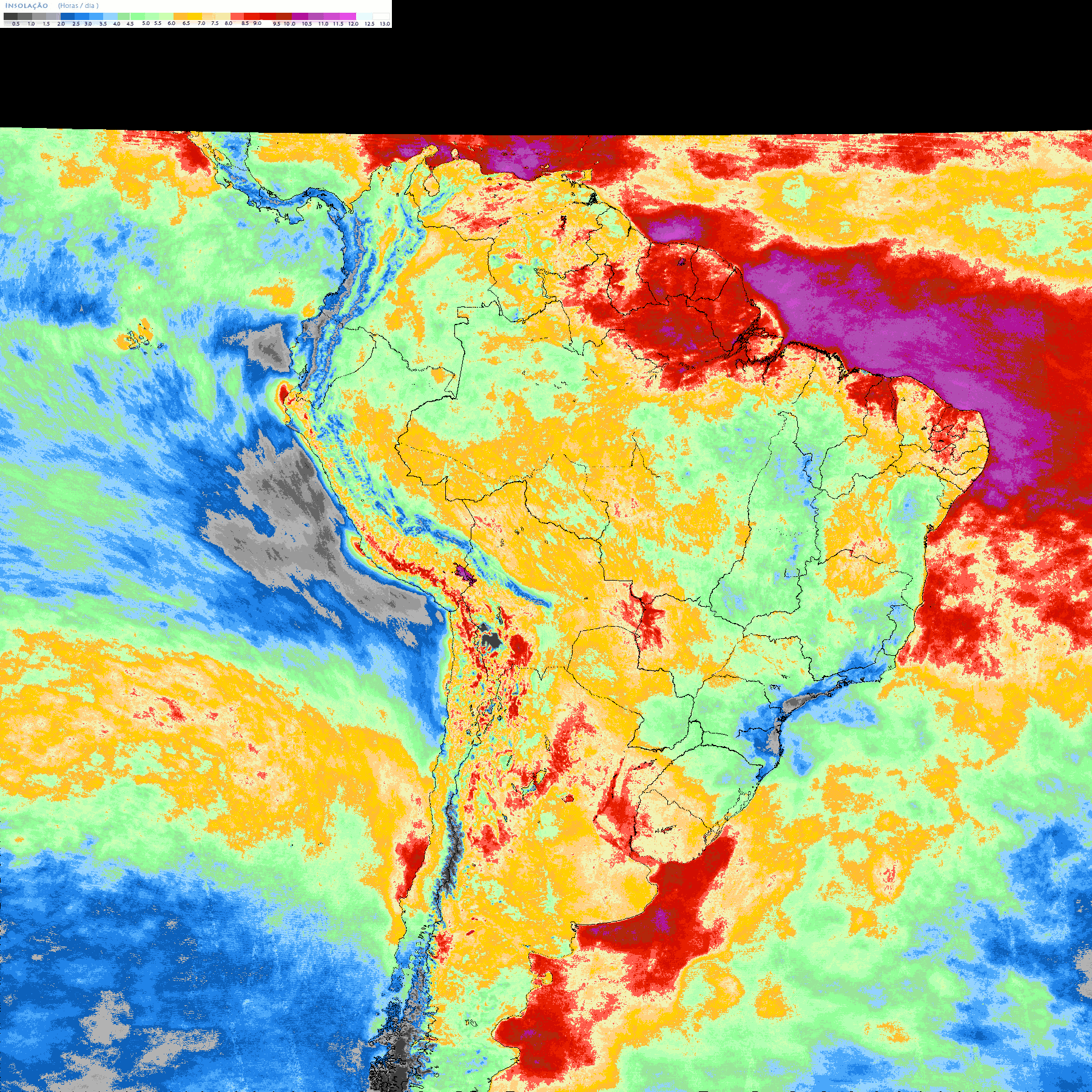Select the 9.0 legend value
The height and width of the screenshot is (1092, 1092).
tap(257, 23)
